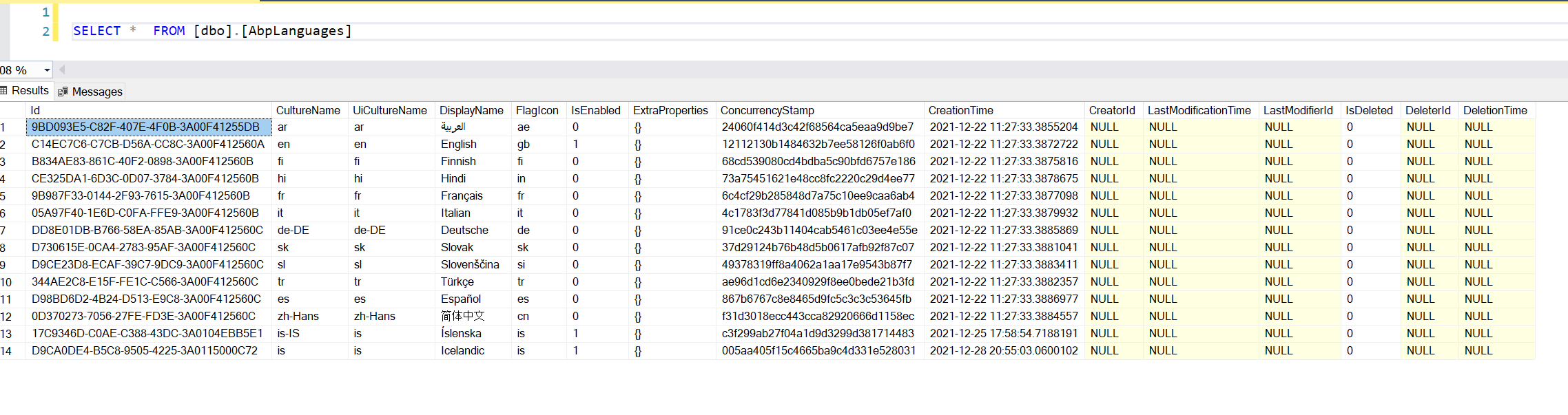Switch to the Messages tab
Viewport: 1568px width, 415px height.
click(x=96, y=92)
